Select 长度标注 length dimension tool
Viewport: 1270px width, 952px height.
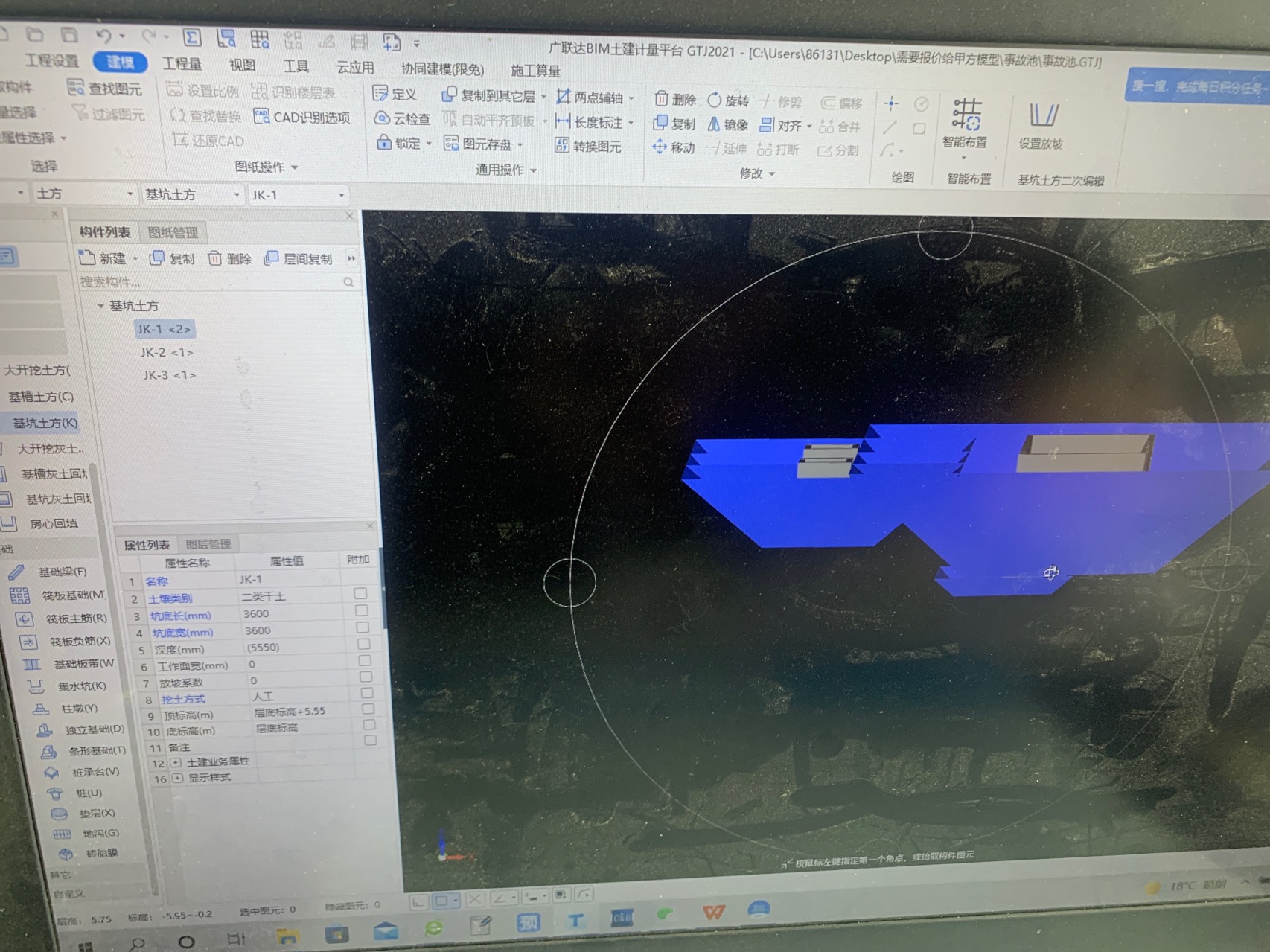(594, 121)
